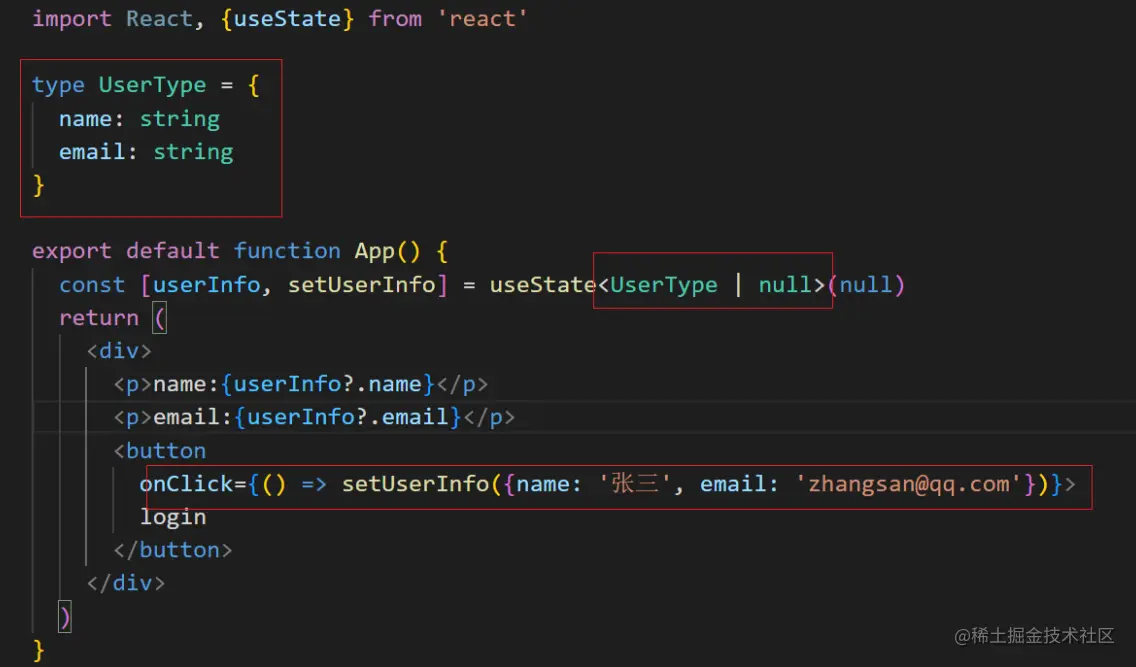The height and width of the screenshot is (667, 1136).
Task: Click the 'from' keyword
Action: tap(395, 18)
